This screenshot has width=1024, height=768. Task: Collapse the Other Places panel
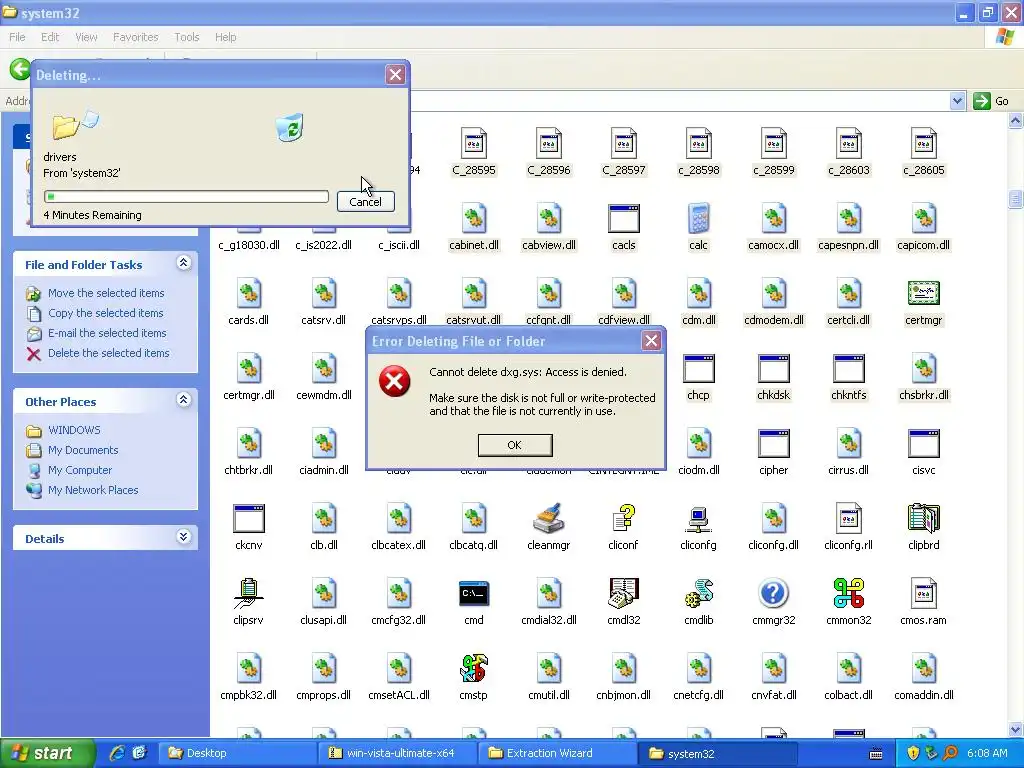coord(184,400)
